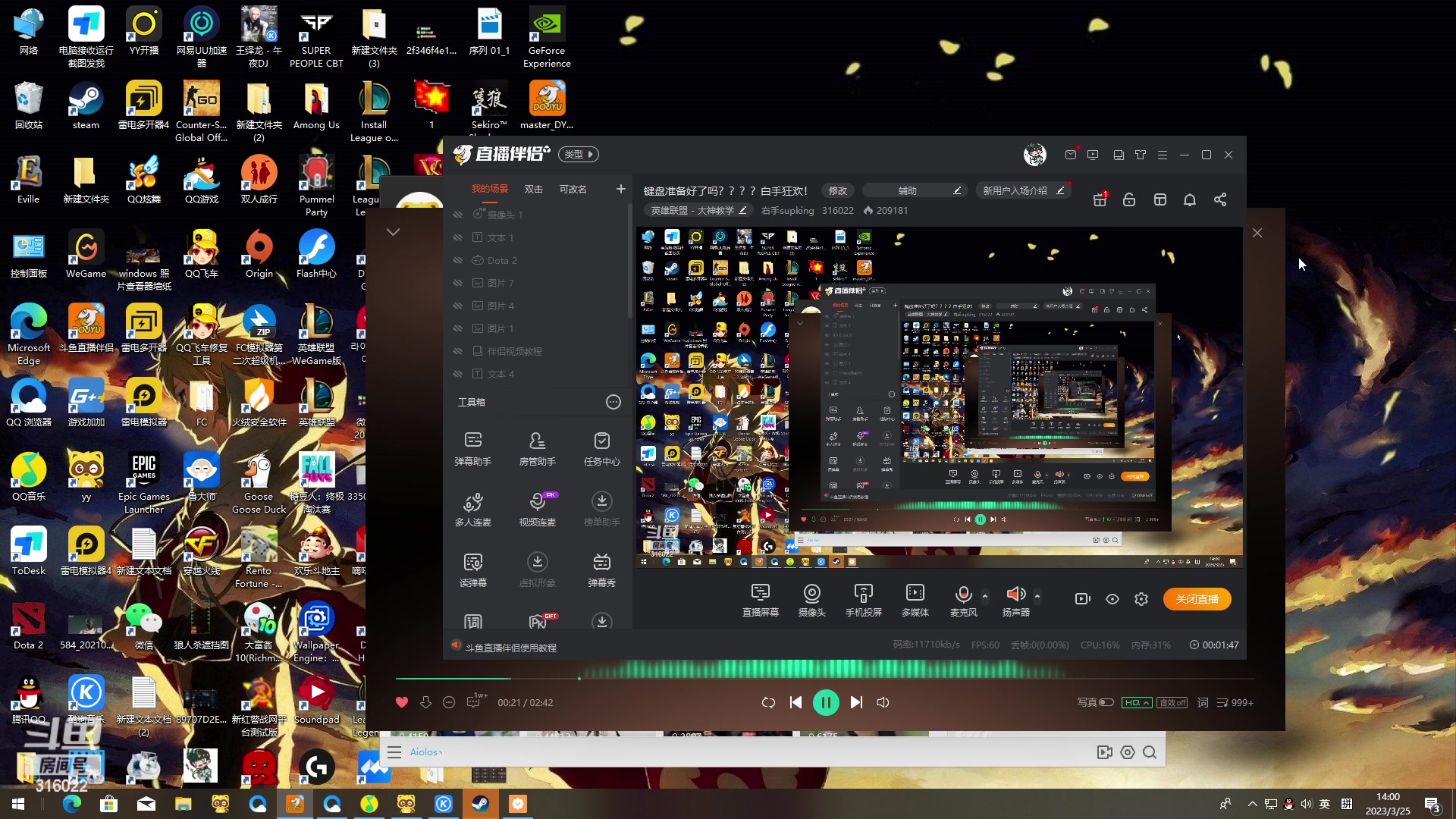This screenshot has height=819, width=1456.
Task: Toggle visibility of 图片 4 source
Action: [x=458, y=306]
